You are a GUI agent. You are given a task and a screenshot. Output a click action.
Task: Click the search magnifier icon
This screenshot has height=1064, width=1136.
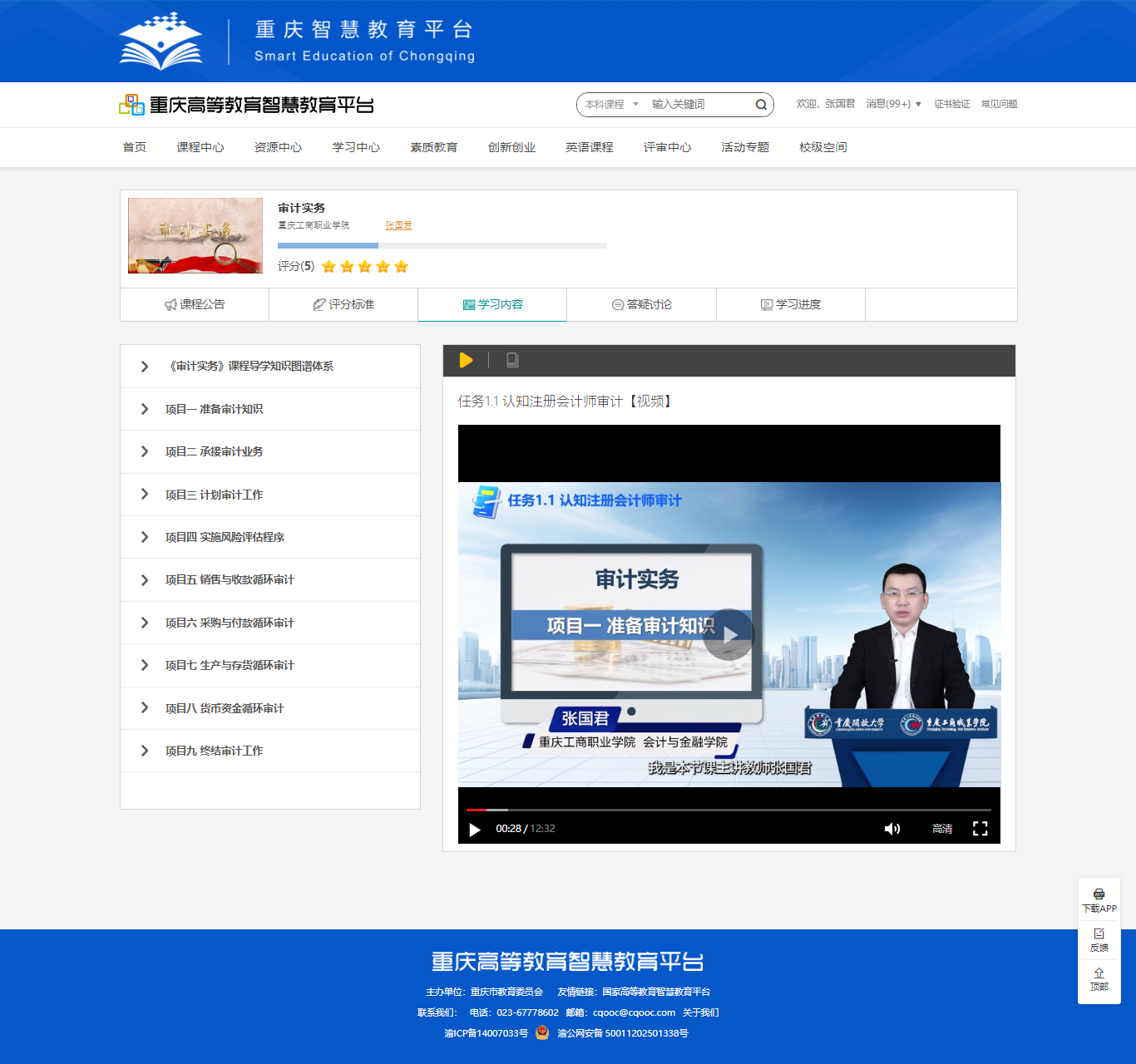pyautogui.click(x=761, y=105)
